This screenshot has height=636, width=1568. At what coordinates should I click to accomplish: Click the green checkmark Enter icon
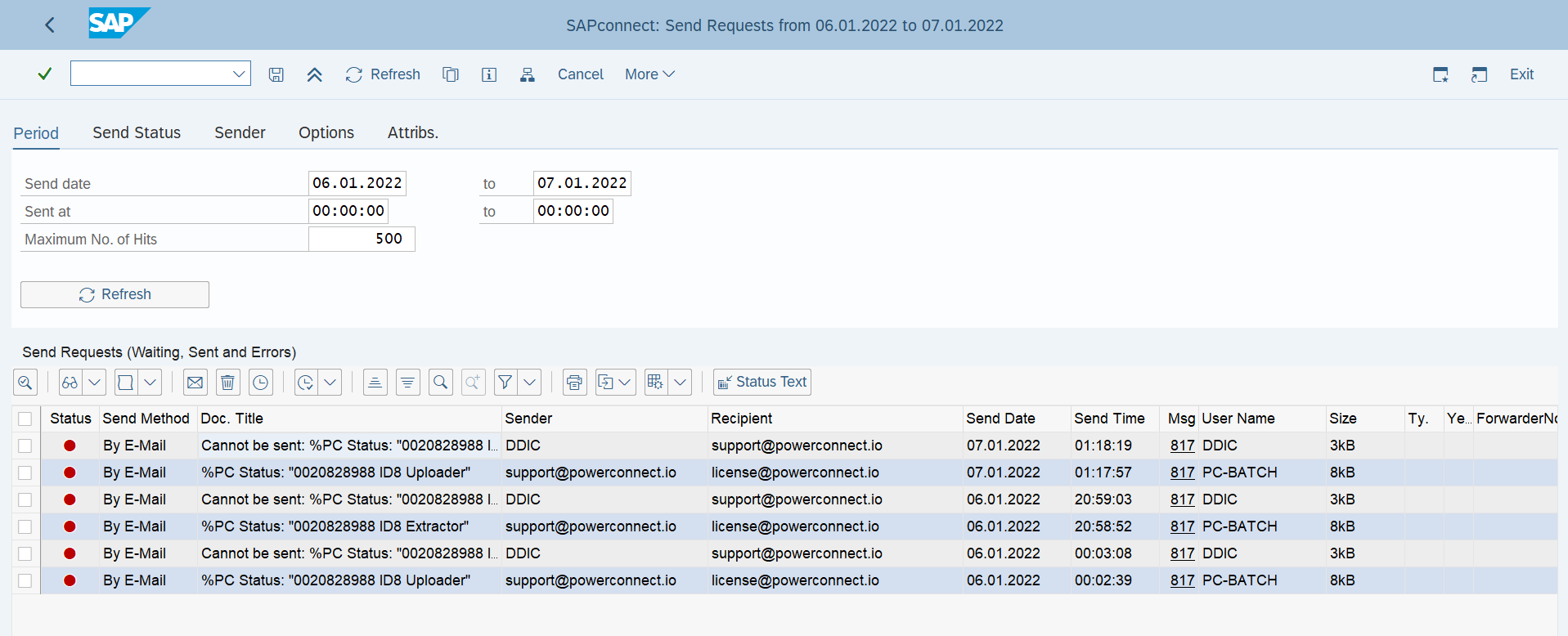point(45,74)
